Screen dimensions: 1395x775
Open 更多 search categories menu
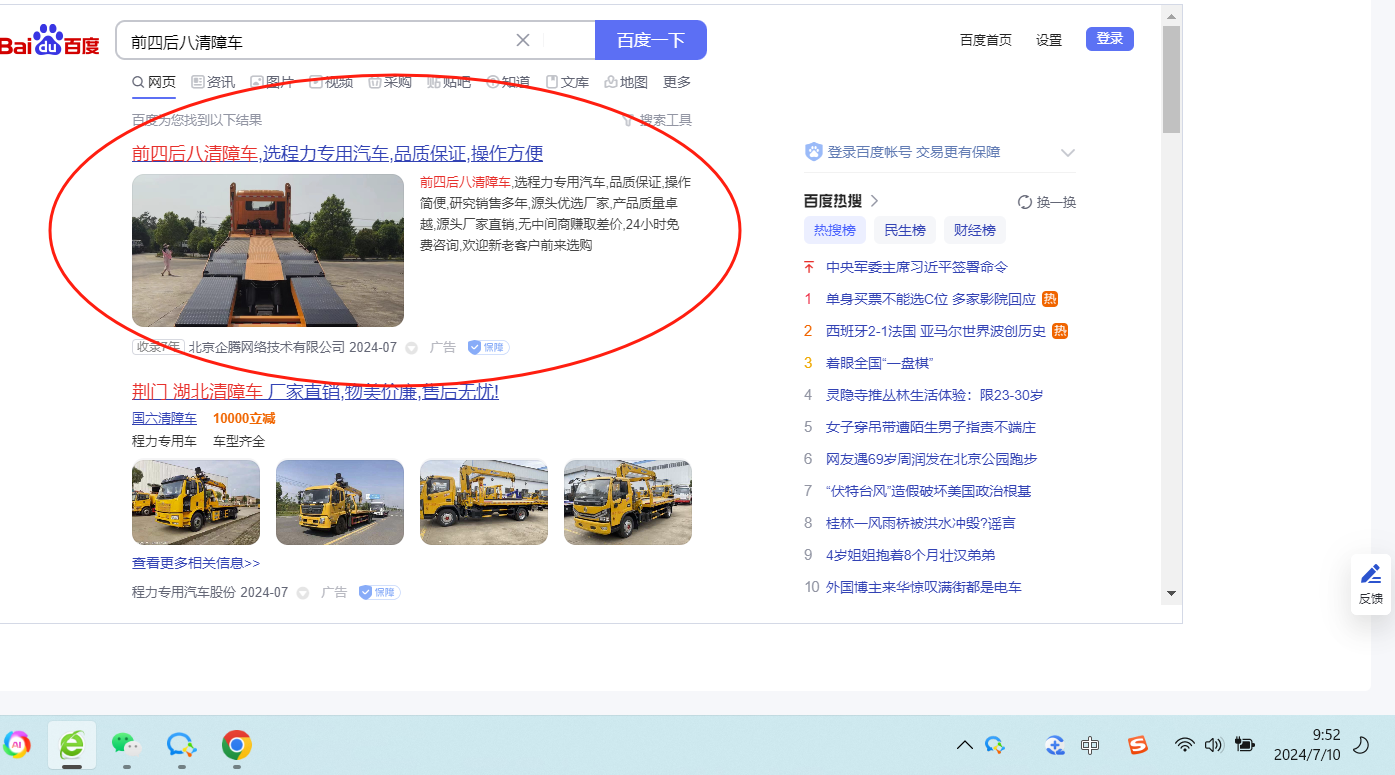pos(677,82)
